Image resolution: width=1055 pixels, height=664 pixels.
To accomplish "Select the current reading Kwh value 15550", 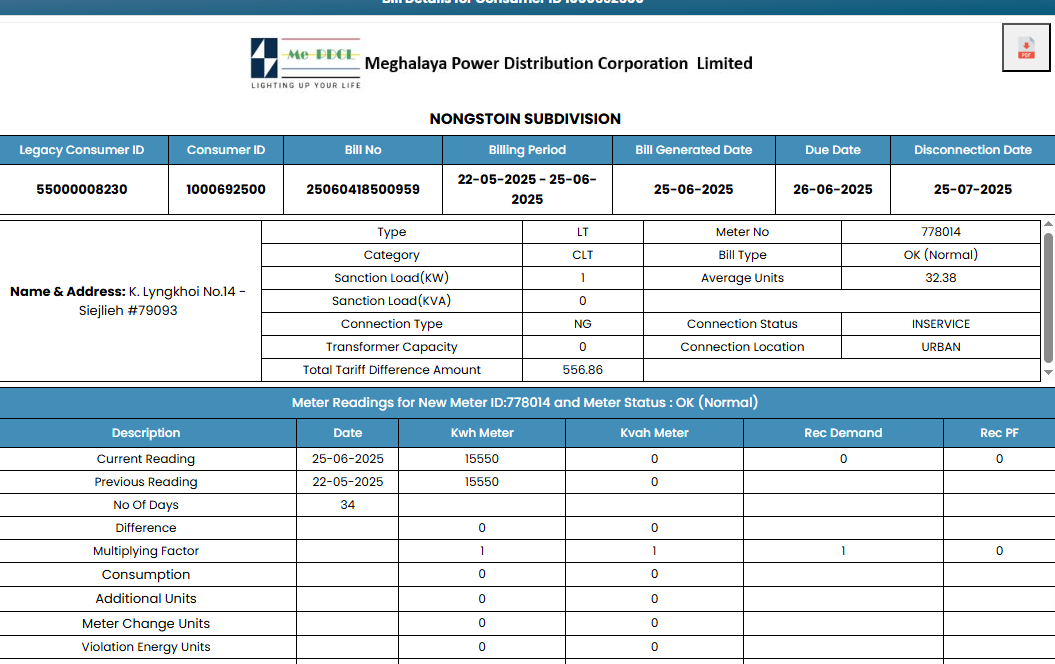I will (482, 459).
